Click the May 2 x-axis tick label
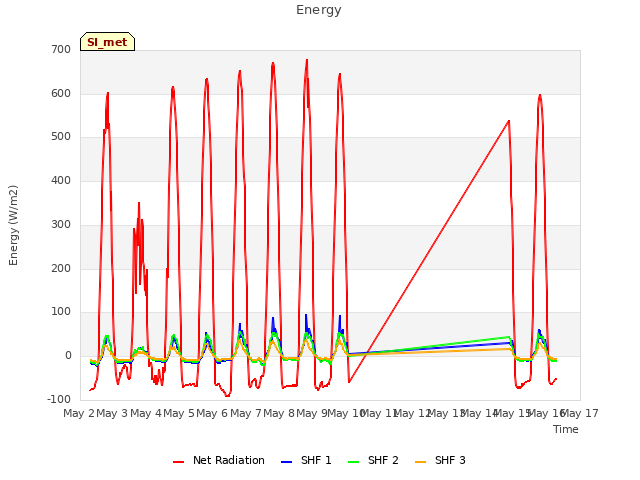 click(79, 413)
